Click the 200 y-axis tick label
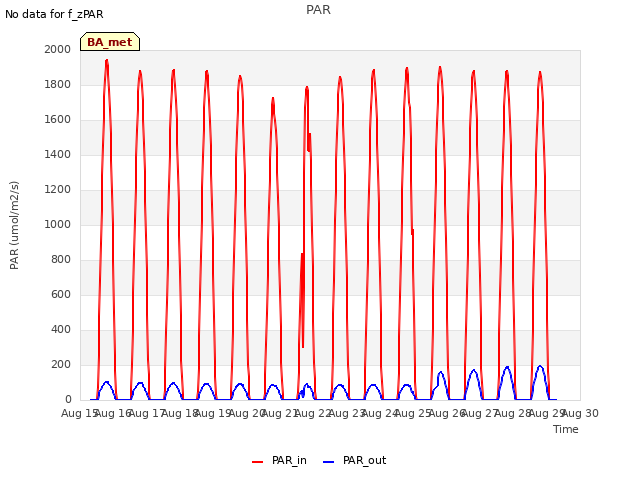Viewport: 640px width, 480px height. click(61, 364)
